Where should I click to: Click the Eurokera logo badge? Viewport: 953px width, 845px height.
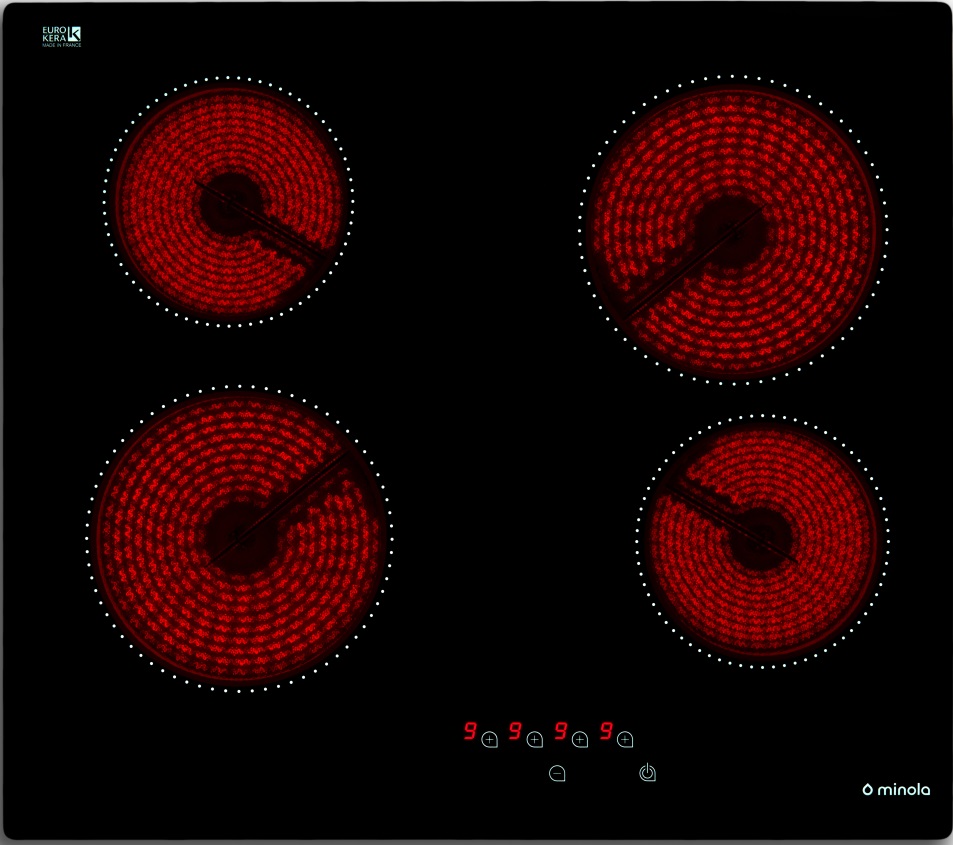pos(61,38)
